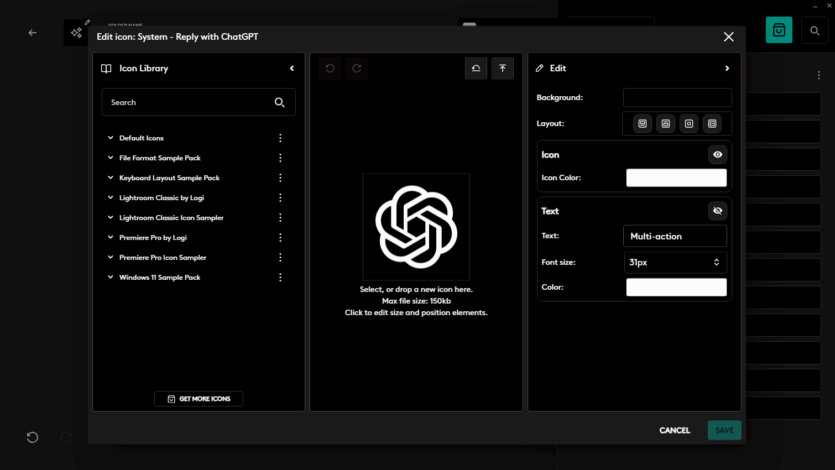
Task: Click the ChatGPT icon preview
Action: [416, 226]
